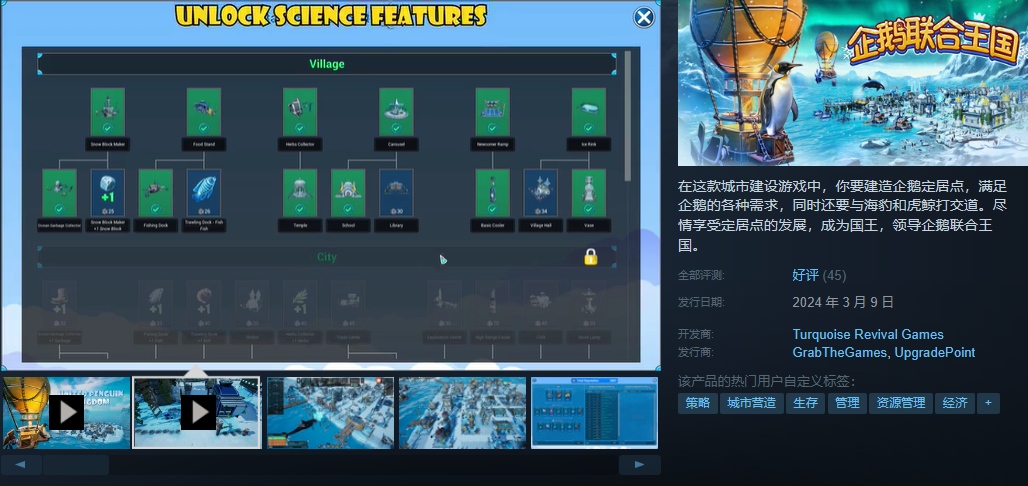Viewport: 1028px width, 486px height.
Task: Open the game header capsule image
Action: (852, 83)
